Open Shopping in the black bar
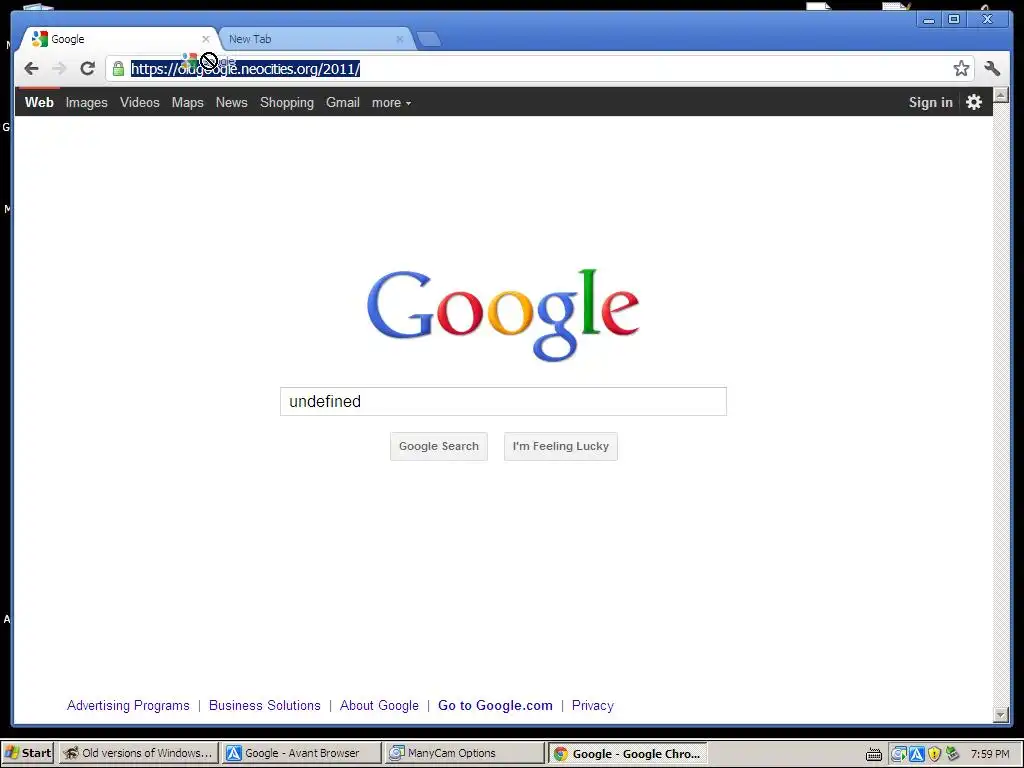 click(287, 103)
